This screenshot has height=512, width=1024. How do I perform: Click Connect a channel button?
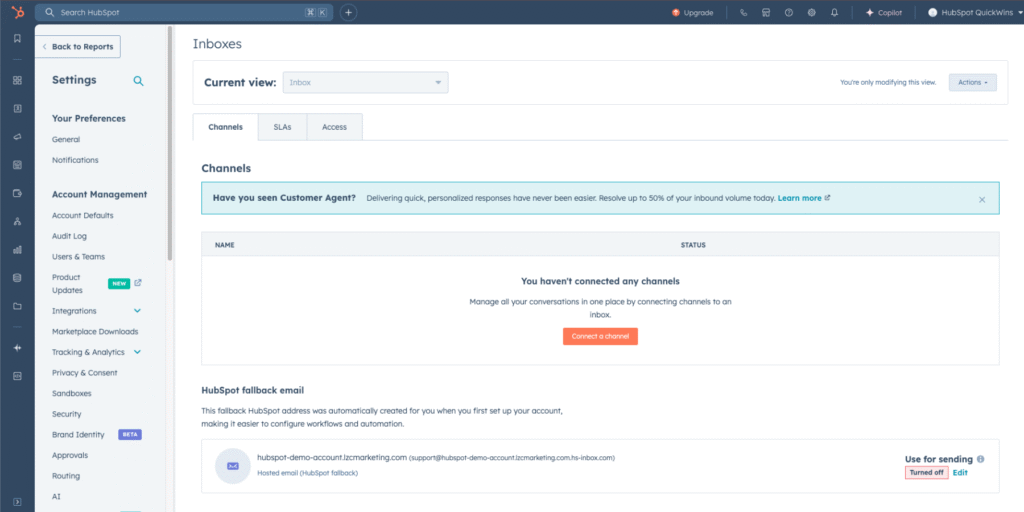[x=600, y=336]
